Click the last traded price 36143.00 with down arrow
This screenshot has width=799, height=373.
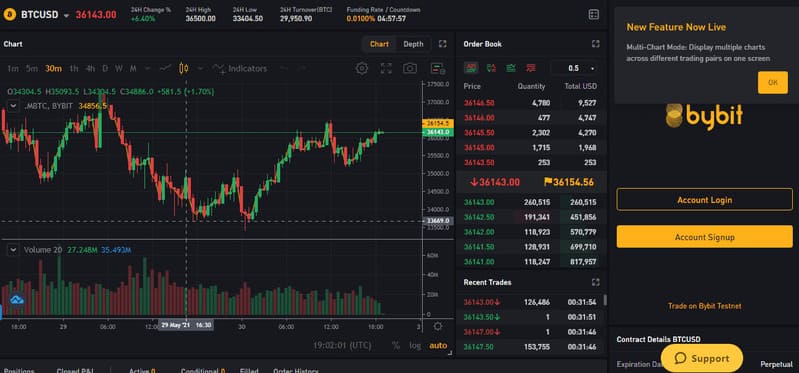point(495,182)
